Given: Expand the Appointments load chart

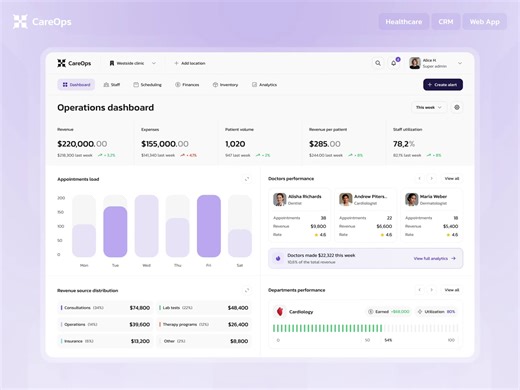Looking at the screenshot, I should [x=247, y=179].
